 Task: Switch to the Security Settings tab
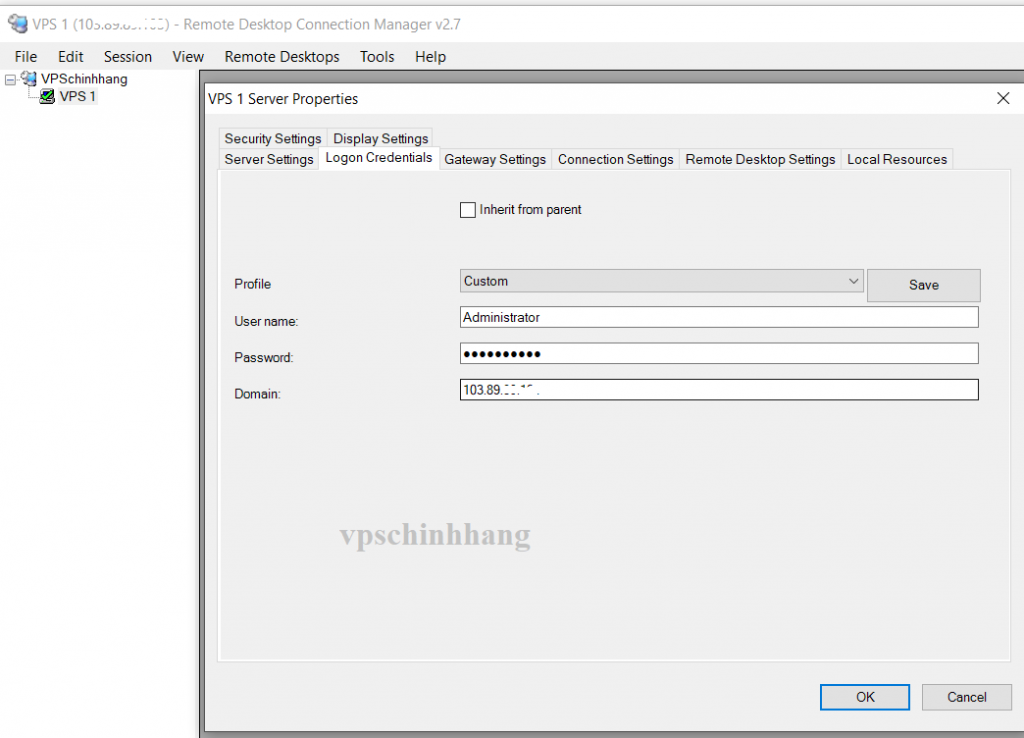(x=273, y=138)
